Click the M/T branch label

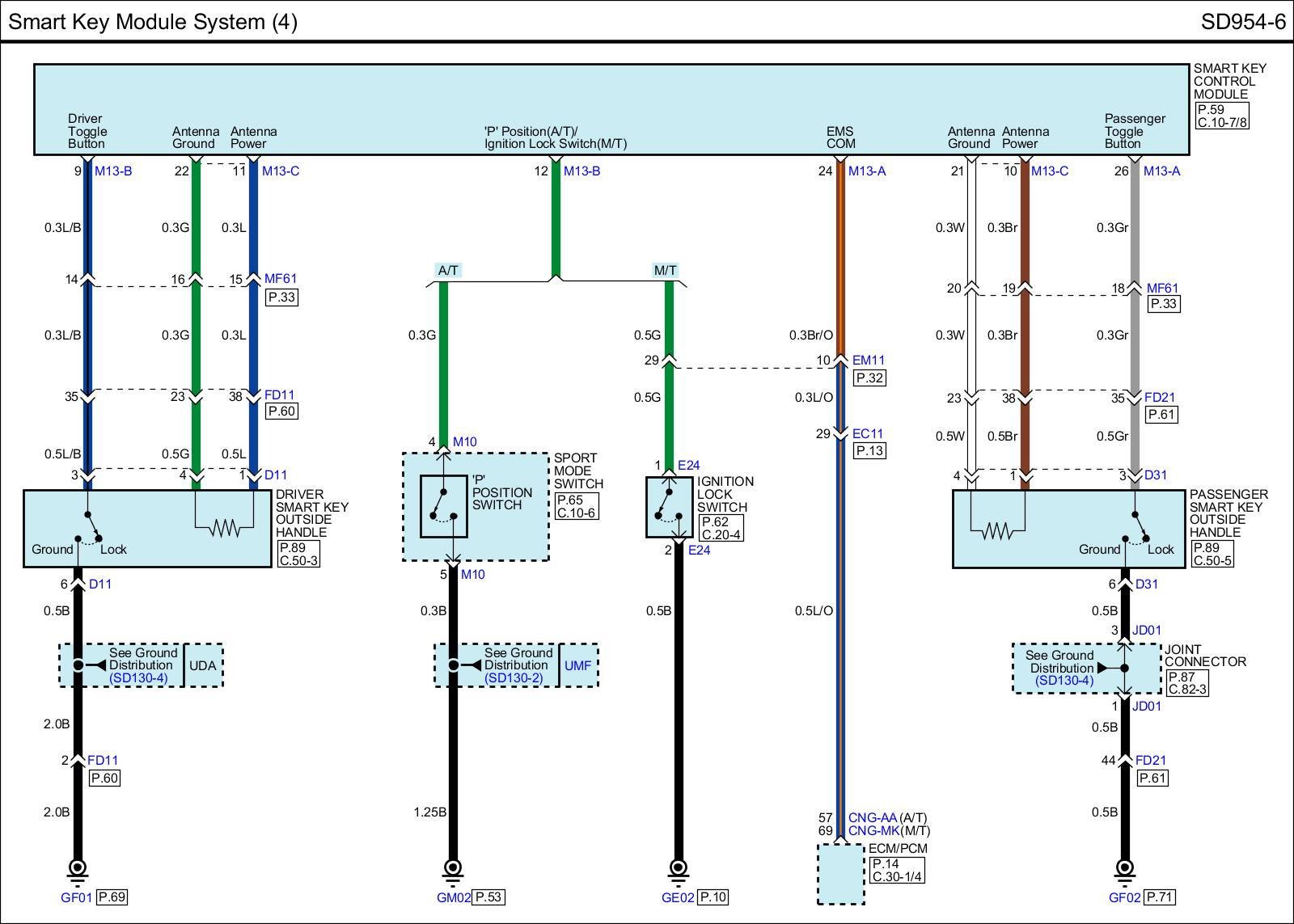tap(665, 271)
